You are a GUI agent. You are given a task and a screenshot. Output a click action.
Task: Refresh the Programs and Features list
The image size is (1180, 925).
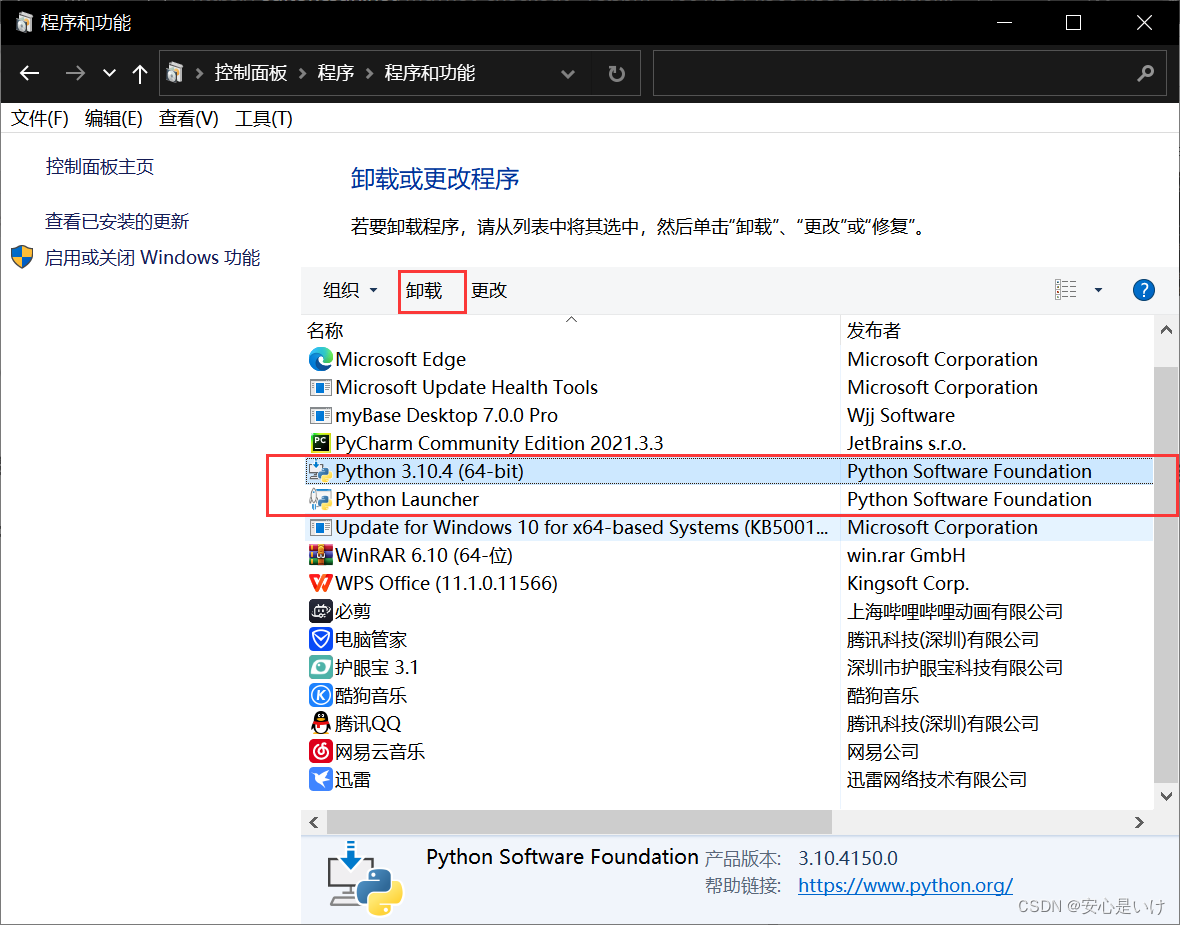tap(616, 74)
